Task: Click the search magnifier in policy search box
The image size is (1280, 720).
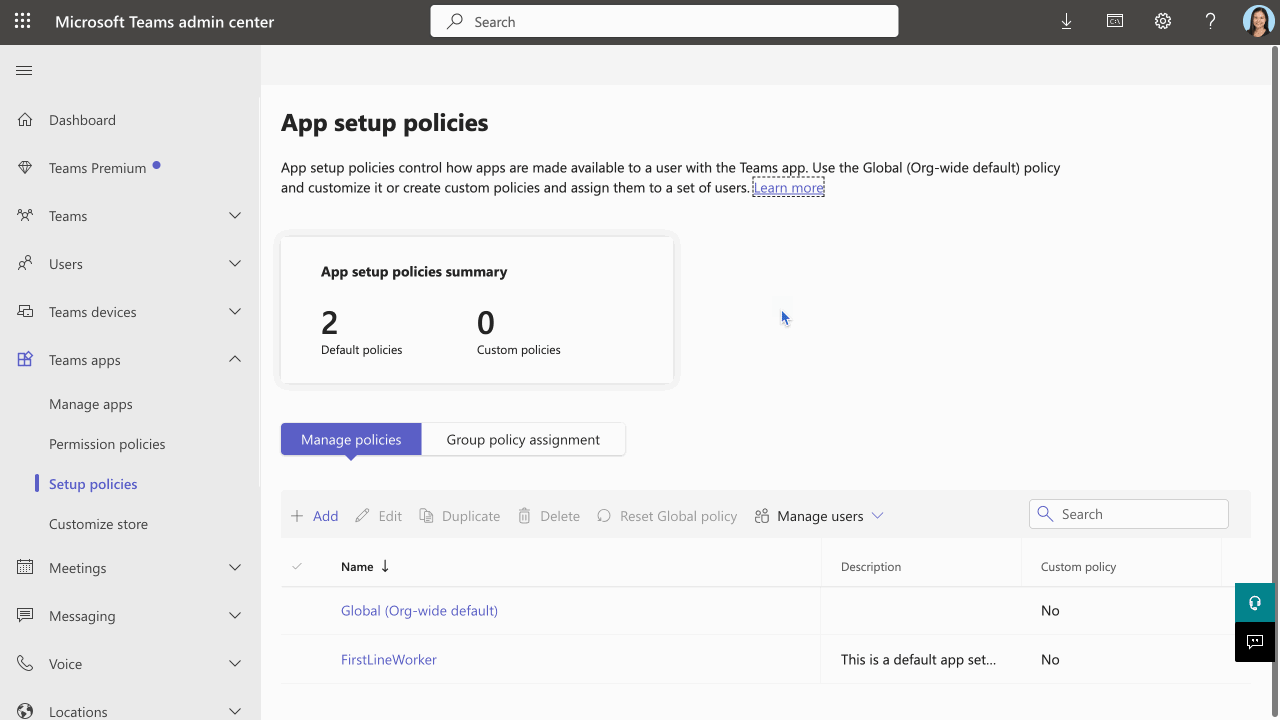Action: coord(1045,514)
